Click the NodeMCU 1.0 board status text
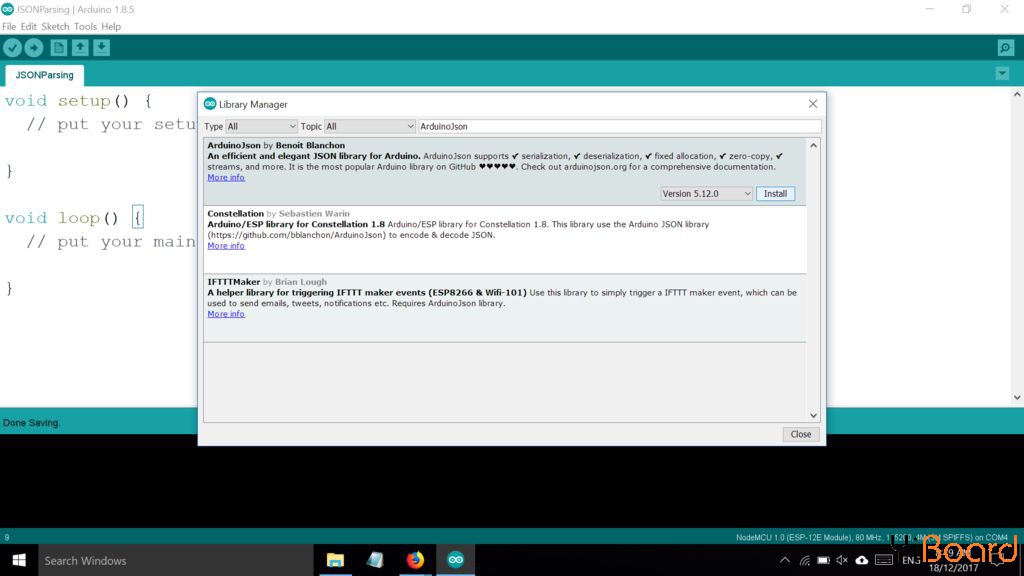The width and height of the screenshot is (1024, 576). (872, 537)
